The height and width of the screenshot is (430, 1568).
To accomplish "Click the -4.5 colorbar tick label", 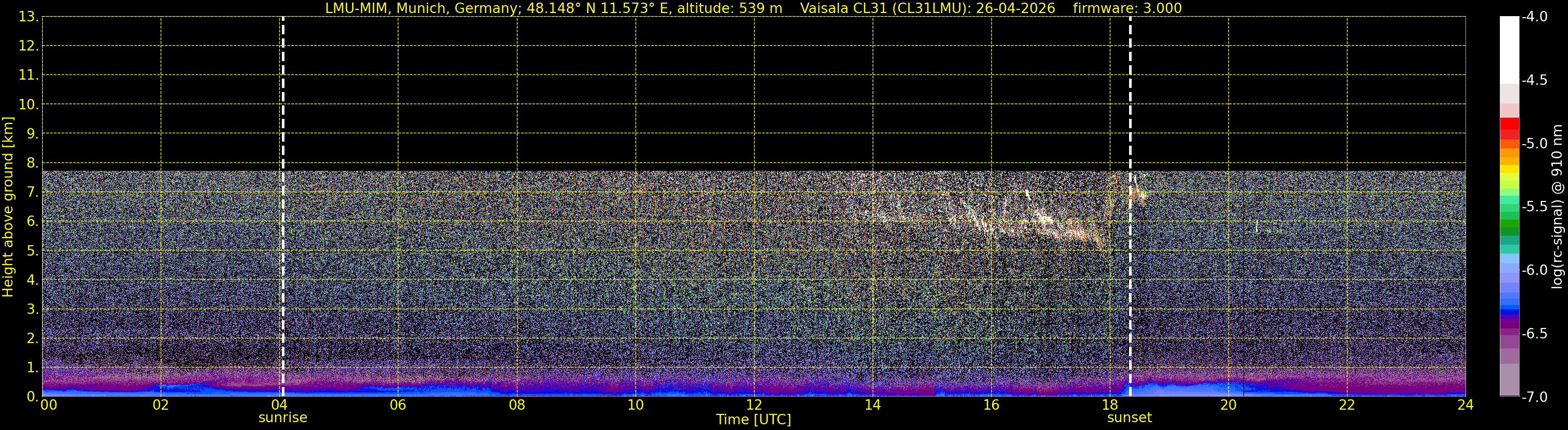I will point(1534,80).
